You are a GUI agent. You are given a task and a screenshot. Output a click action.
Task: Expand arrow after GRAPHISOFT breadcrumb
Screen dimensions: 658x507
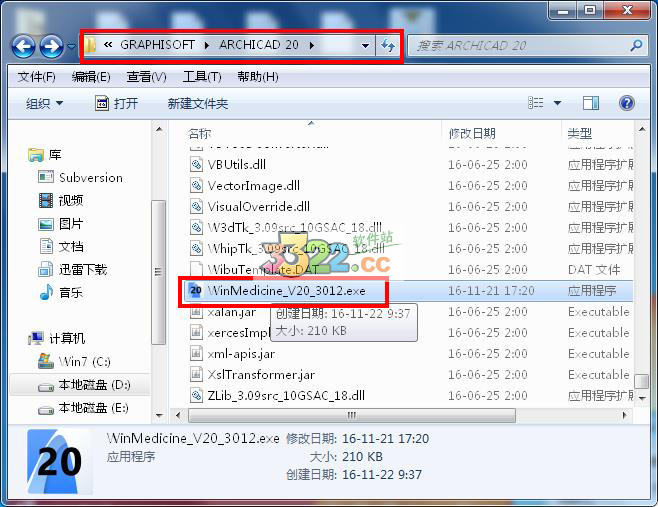tap(207, 45)
